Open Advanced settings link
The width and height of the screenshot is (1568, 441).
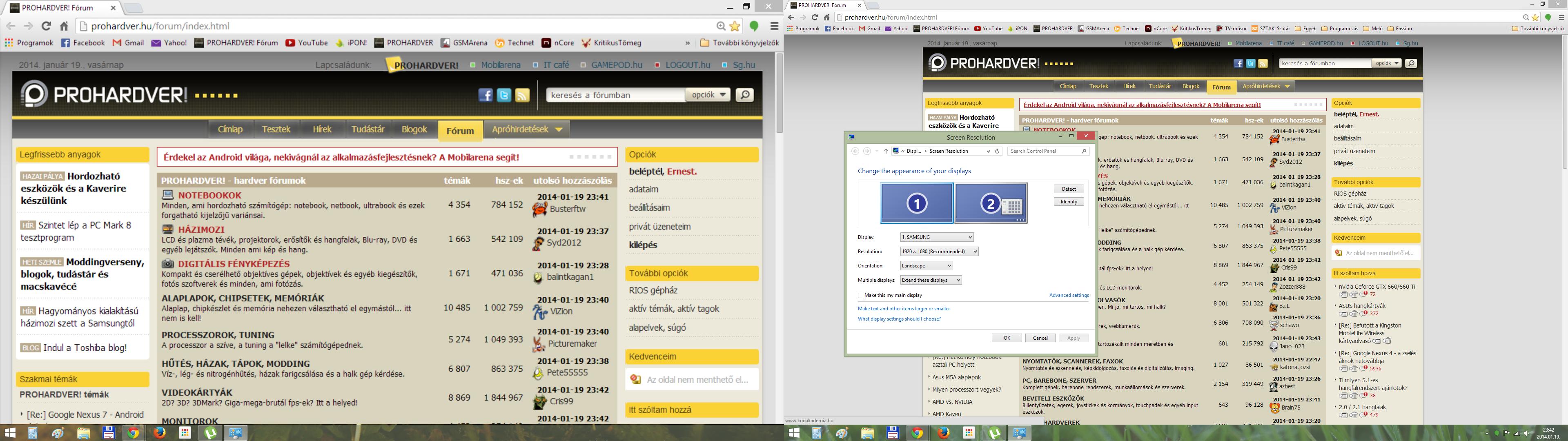coord(1069,295)
